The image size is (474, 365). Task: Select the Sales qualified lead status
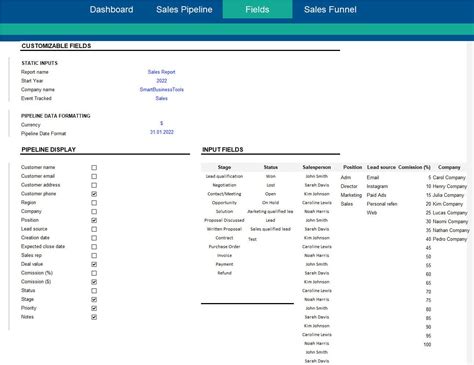tap(270, 229)
